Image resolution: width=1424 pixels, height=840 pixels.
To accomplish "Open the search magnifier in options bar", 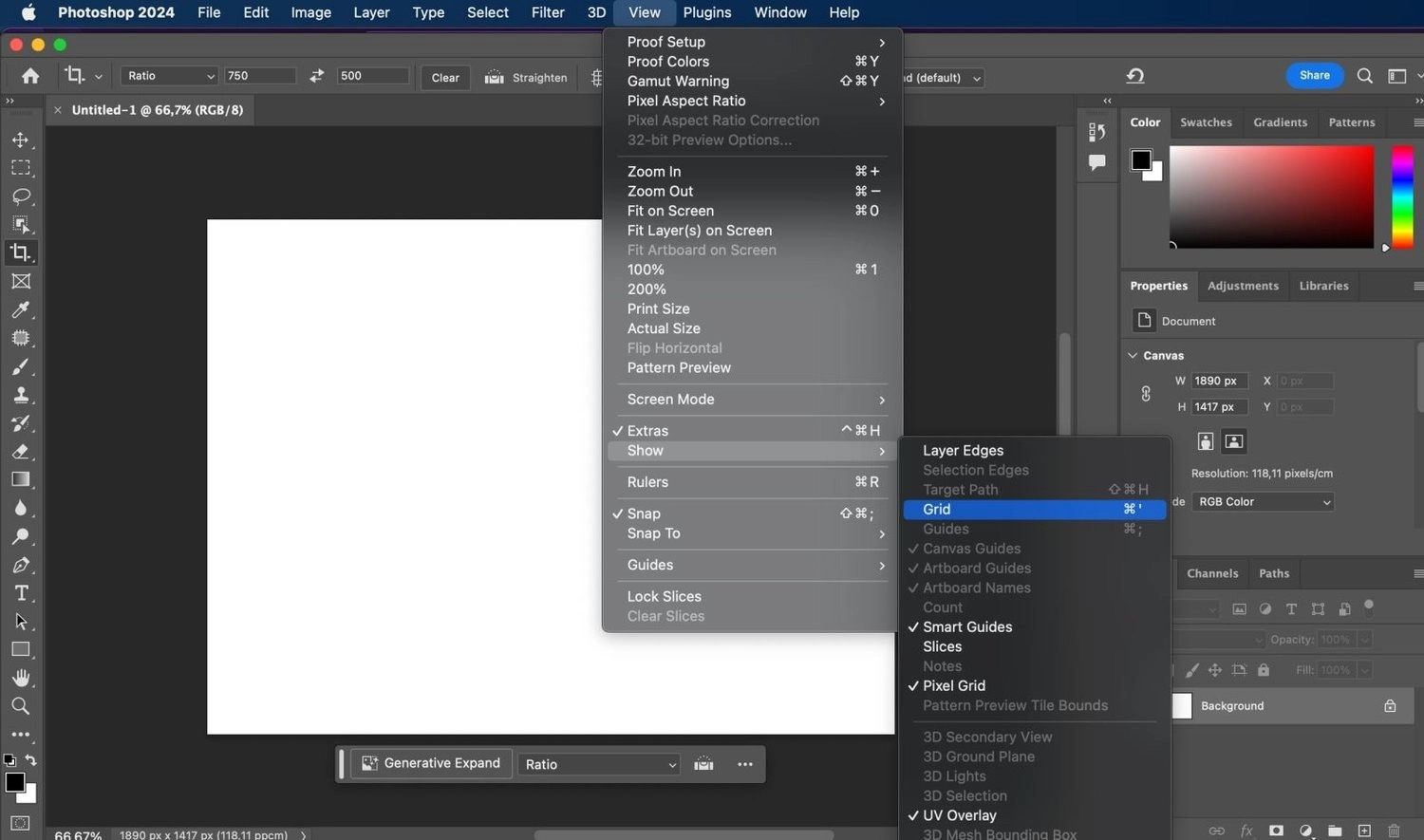I will click(1364, 76).
